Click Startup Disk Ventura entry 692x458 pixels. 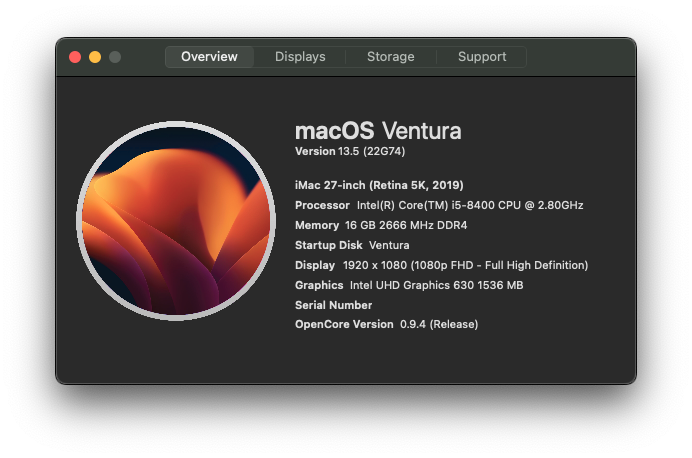pyautogui.click(x=352, y=245)
